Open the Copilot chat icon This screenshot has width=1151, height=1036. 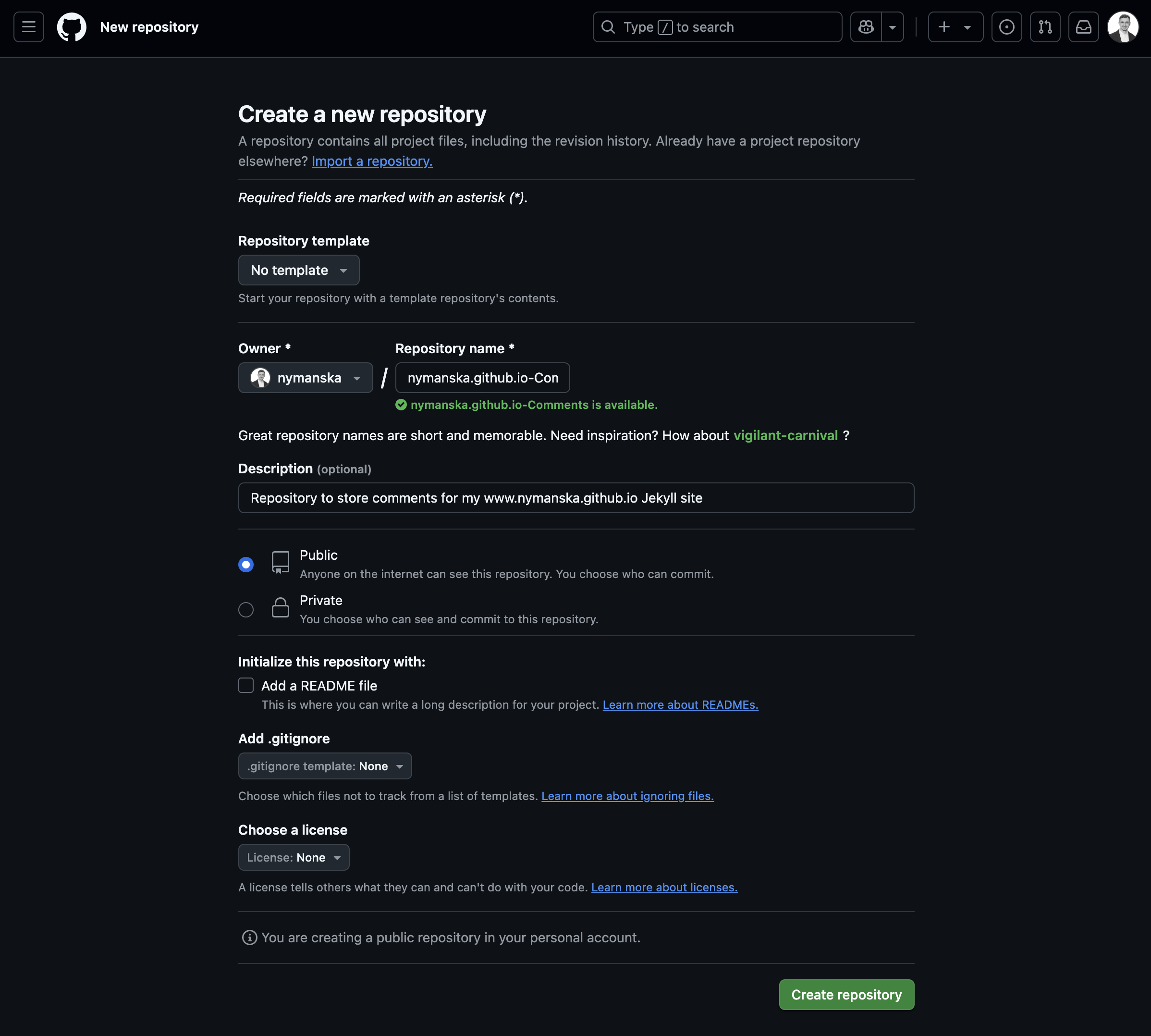click(866, 27)
